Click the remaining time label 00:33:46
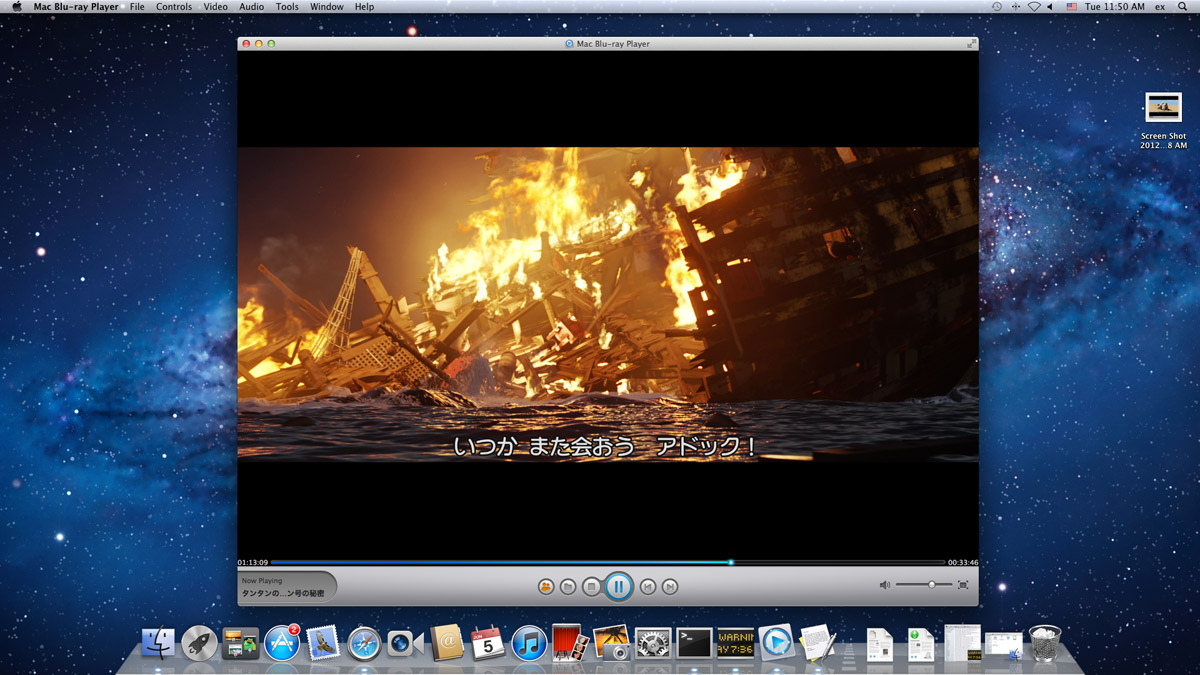 coord(963,563)
